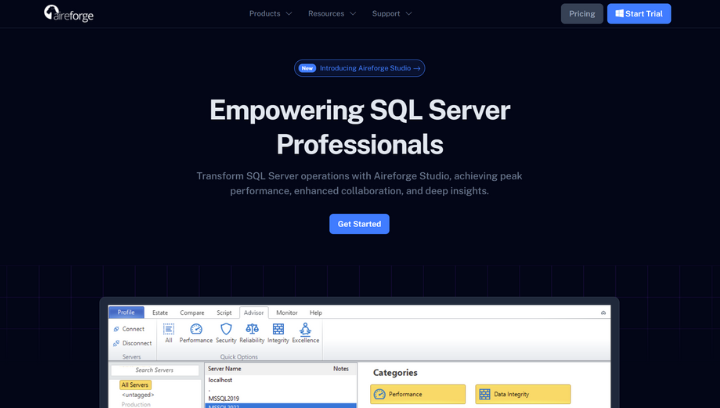Choose the Reliability scales icon
This screenshot has height=408, width=720.
point(252,330)
